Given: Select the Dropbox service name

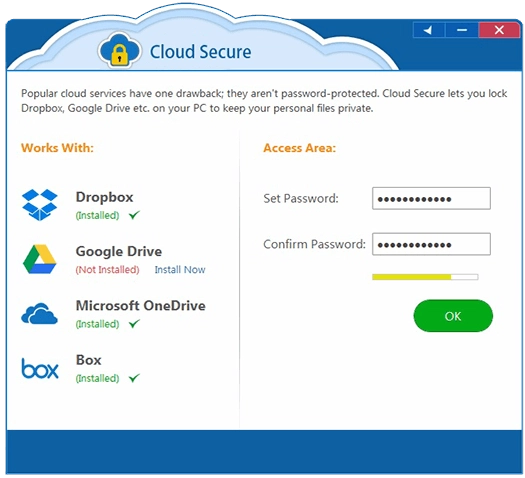Looking at the screenshot, I should point(104,197).
